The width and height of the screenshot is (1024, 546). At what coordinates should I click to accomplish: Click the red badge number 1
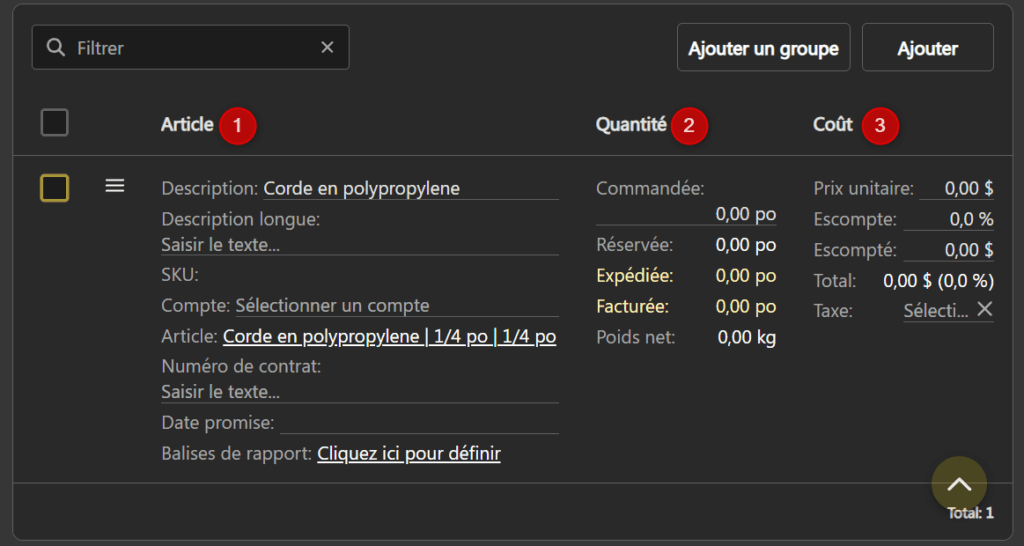click(237, 126)
